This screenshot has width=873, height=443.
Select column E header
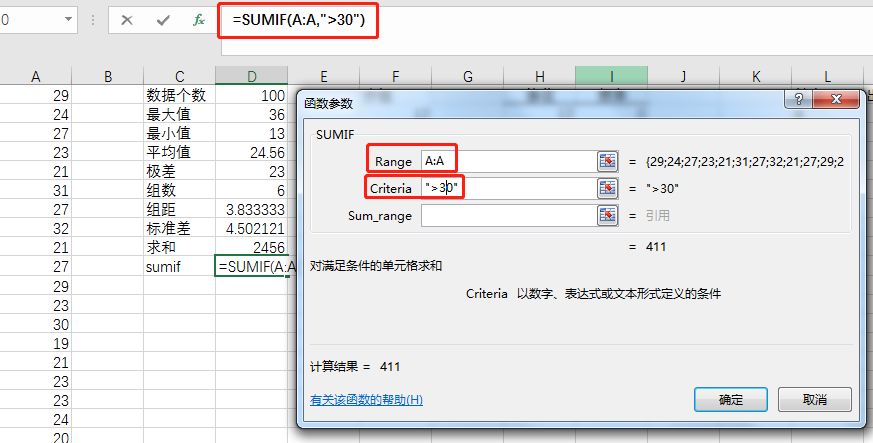[323, 76]
